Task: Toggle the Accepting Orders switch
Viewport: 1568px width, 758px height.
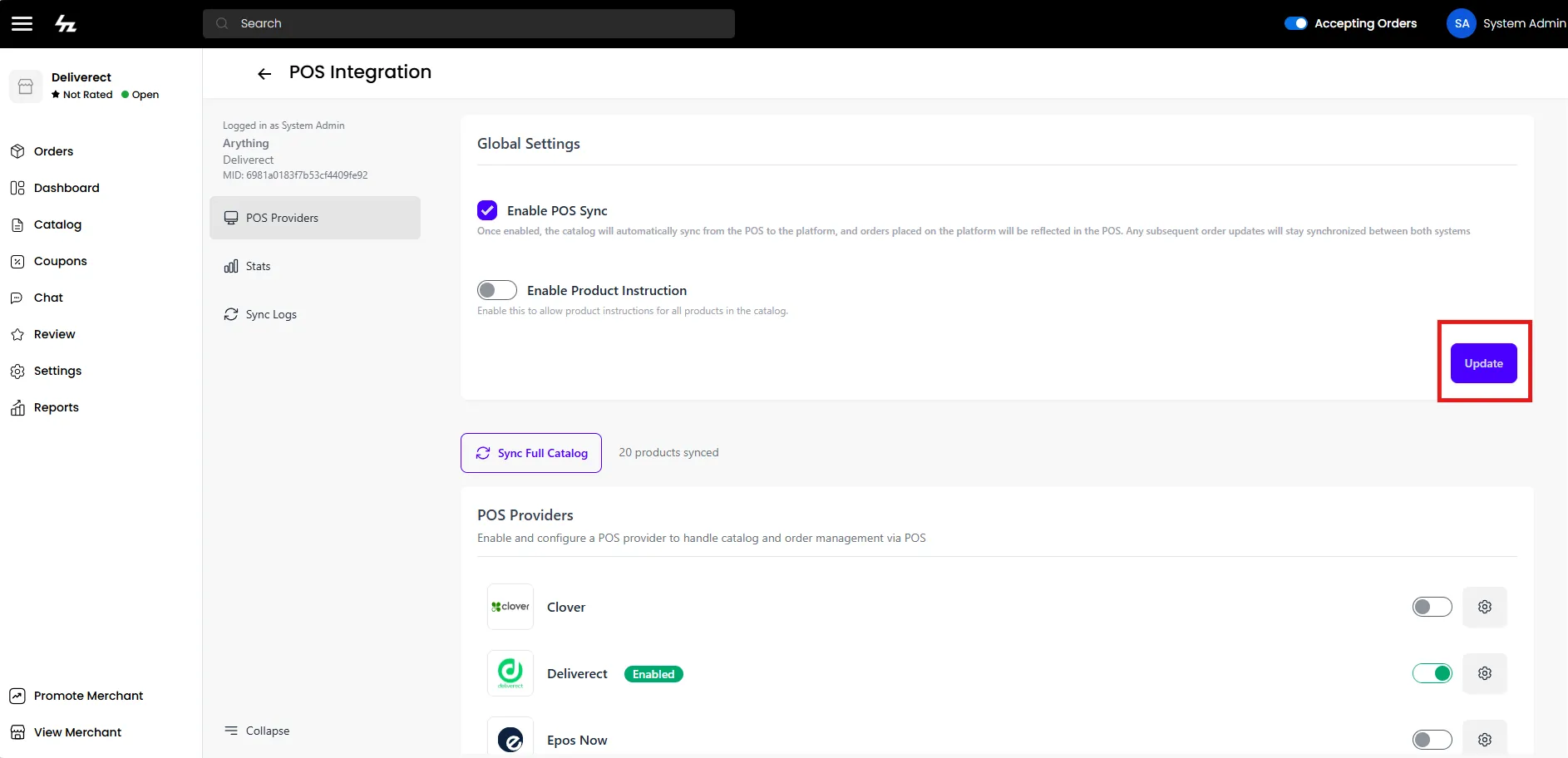Action: tap(1296, 23)
